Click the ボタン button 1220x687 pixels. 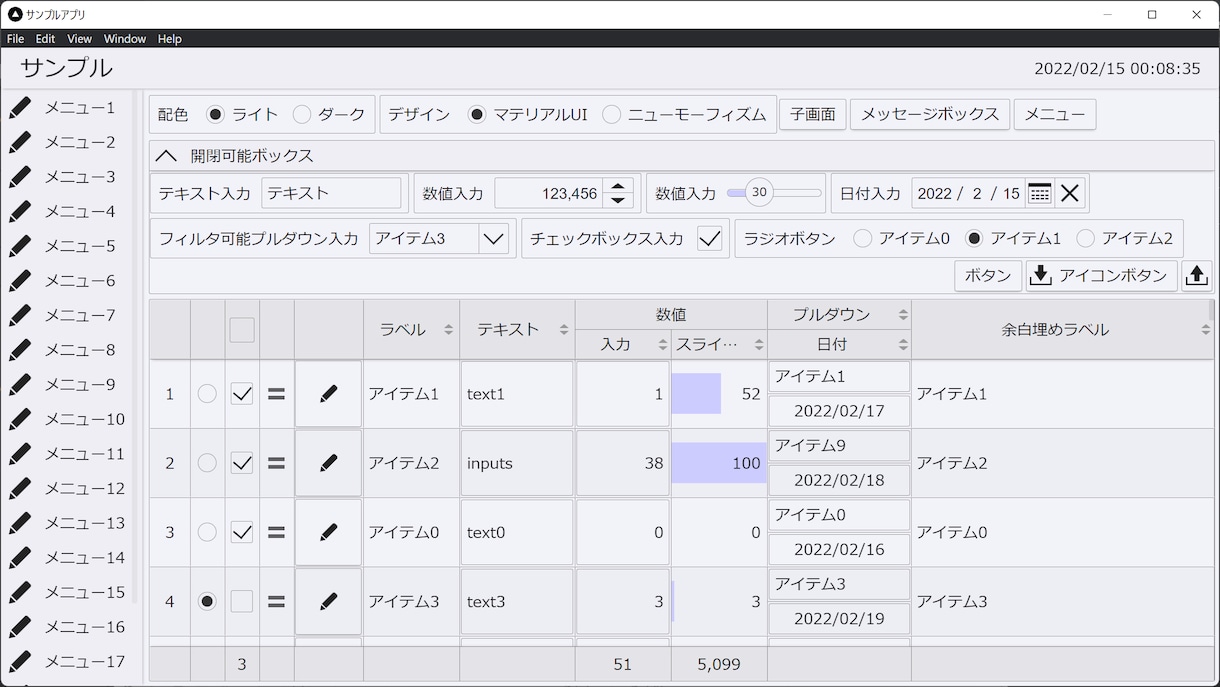click(988, 276)
